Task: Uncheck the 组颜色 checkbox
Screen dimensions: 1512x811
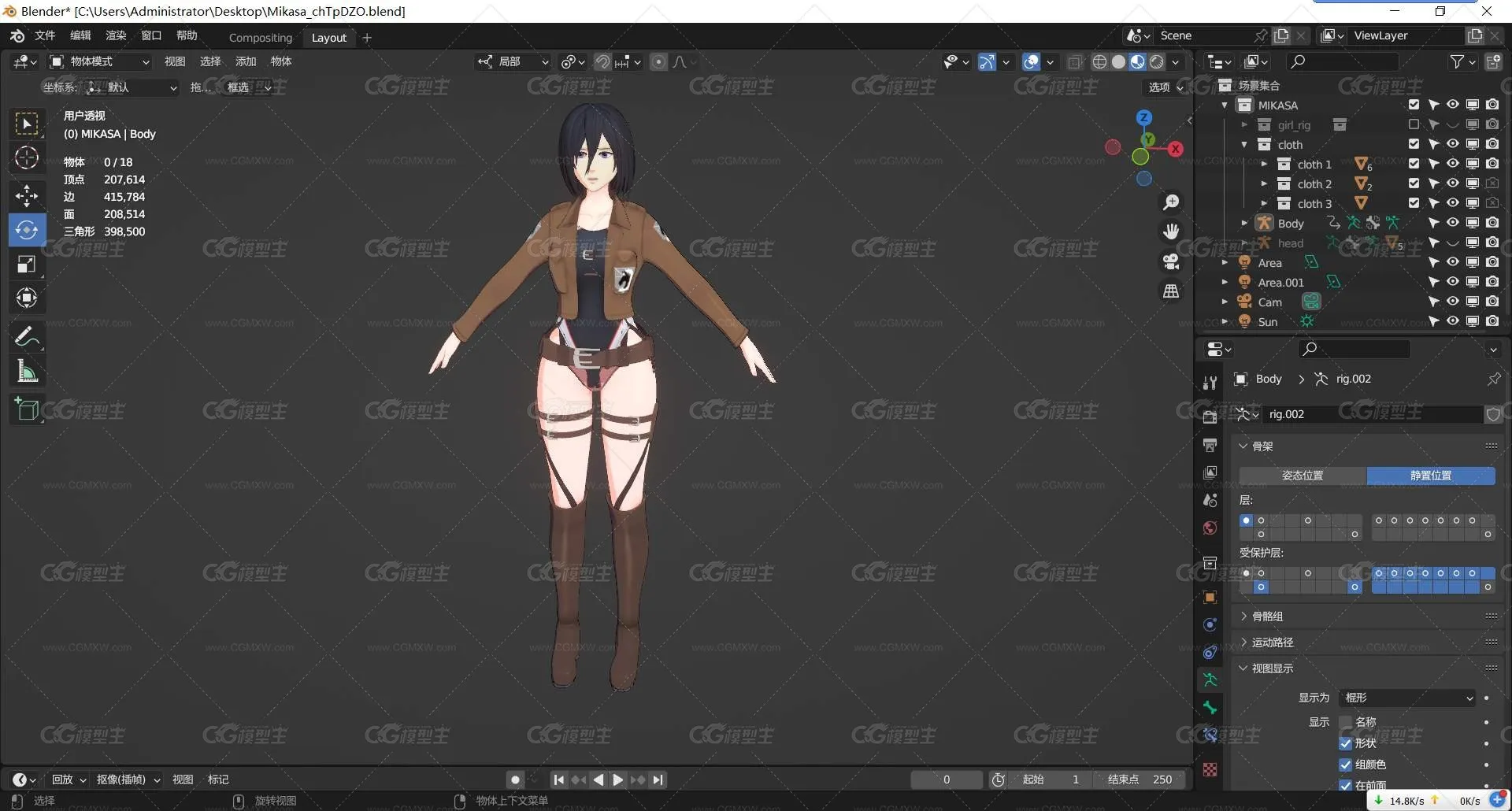Action: click(1346, 765)
